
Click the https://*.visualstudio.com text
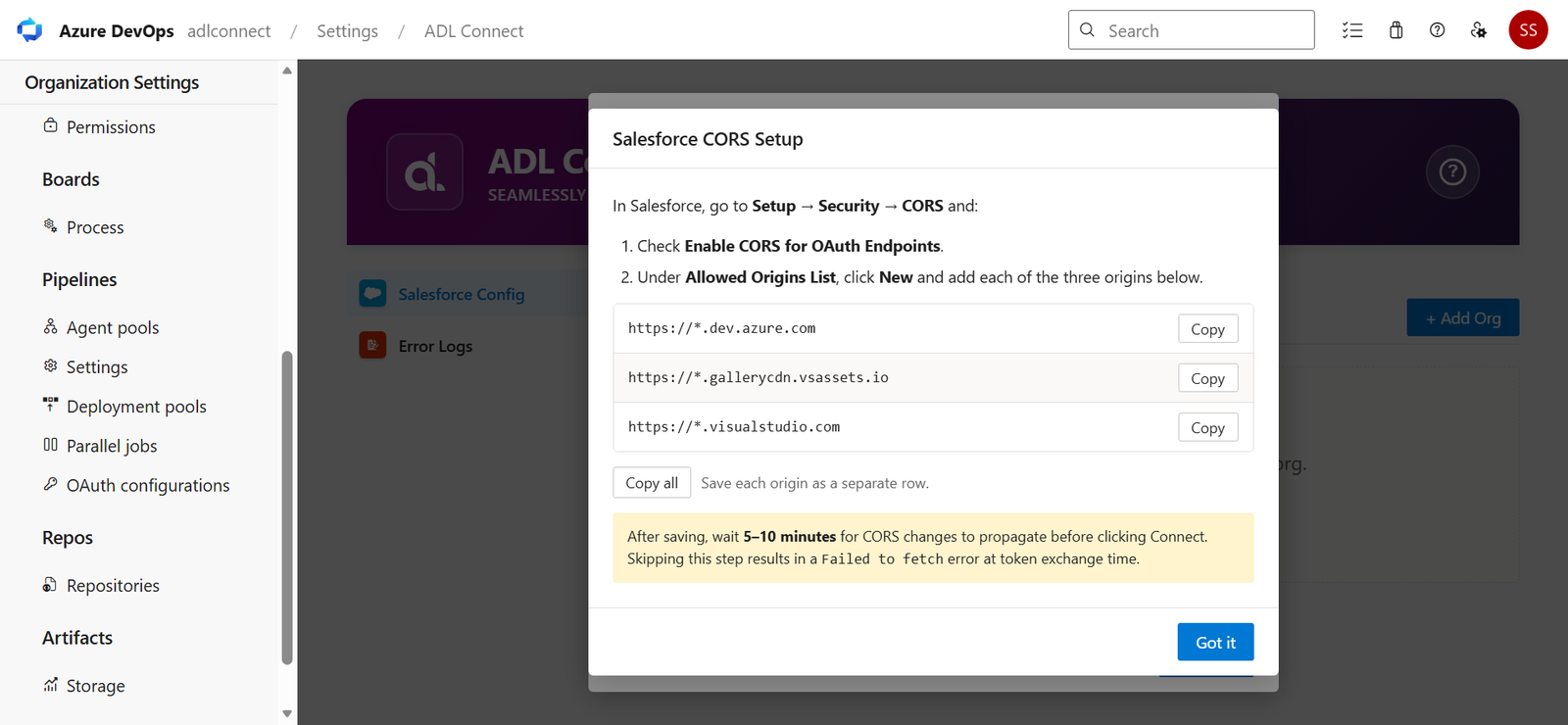(x=733, y=426)
